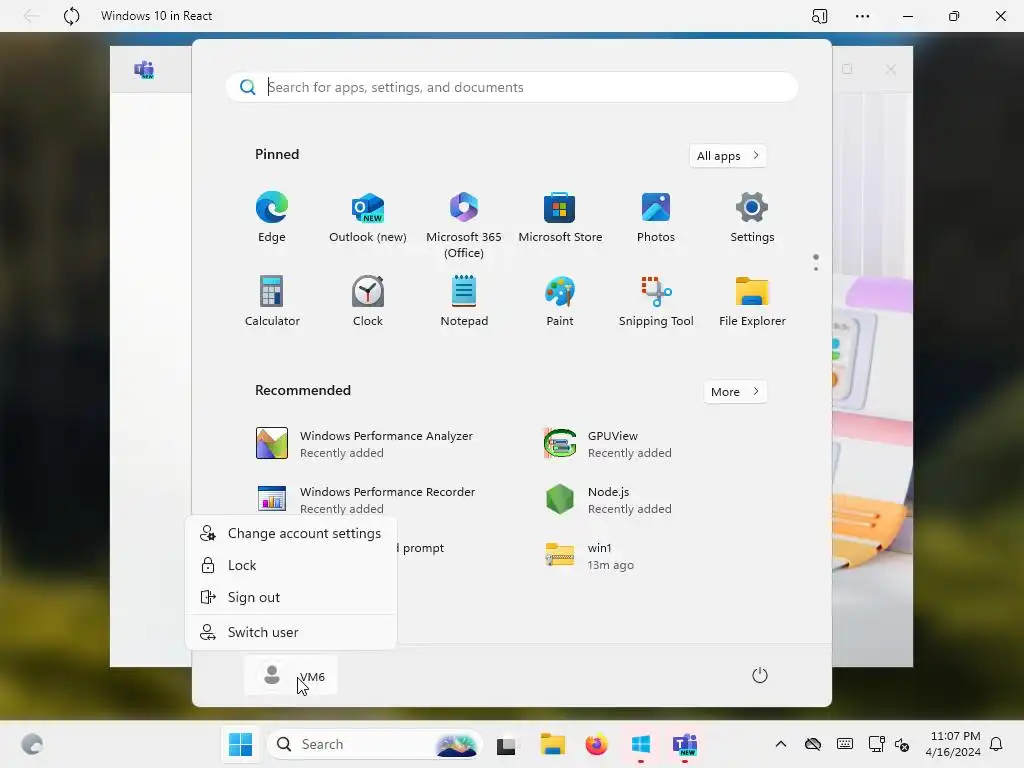Open Edge from pinned apps

(x=272, y=217)
